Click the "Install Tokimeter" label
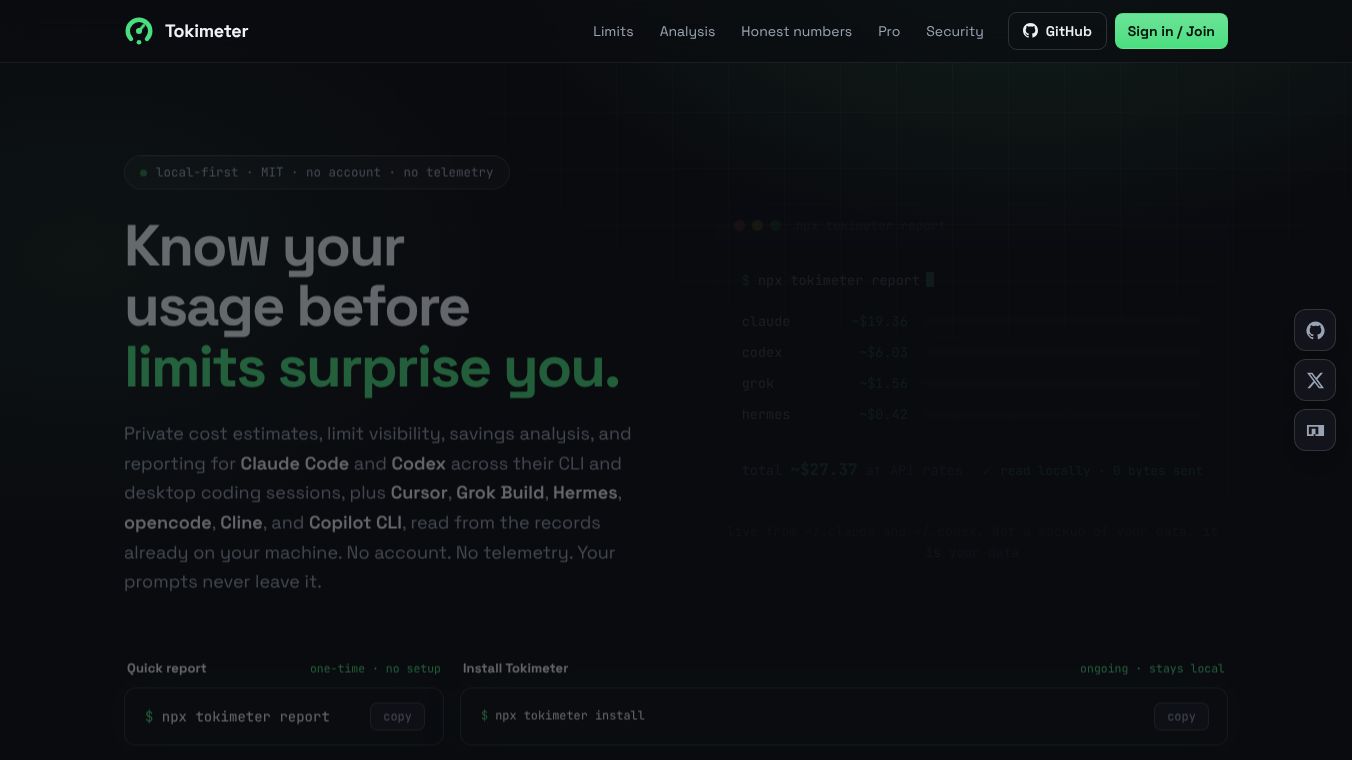This screenshot has height=760, width=1352. [x=516, y=668]
